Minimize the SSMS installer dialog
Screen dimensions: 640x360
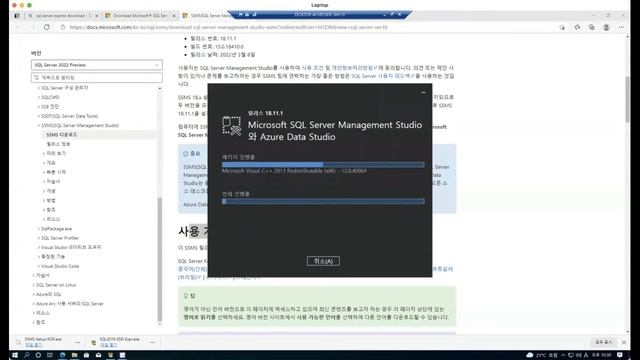coord(423,93)
